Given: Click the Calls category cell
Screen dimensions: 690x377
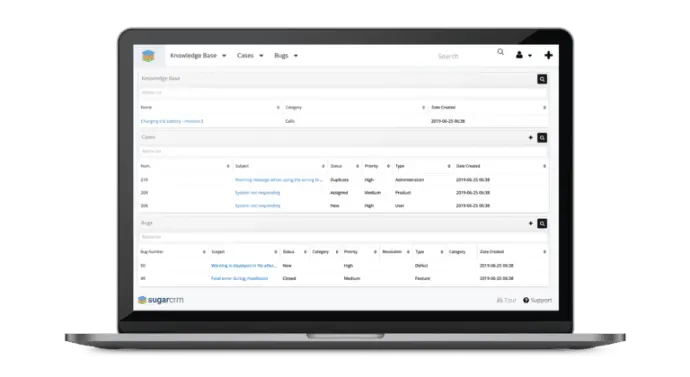Looking at the screenshot, I should (x=290, y=121).
